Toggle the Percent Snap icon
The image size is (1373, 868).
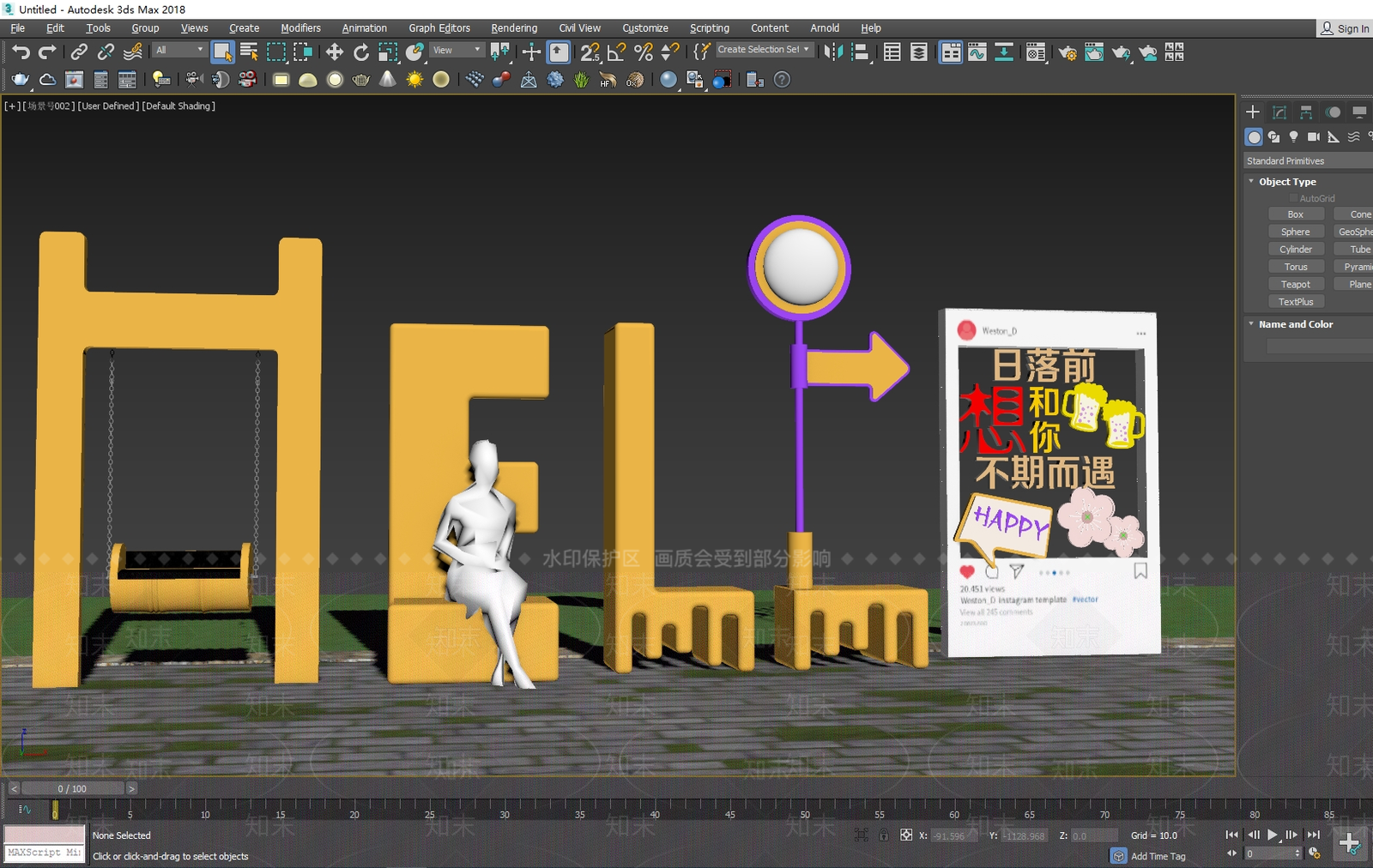coord(643,52)
